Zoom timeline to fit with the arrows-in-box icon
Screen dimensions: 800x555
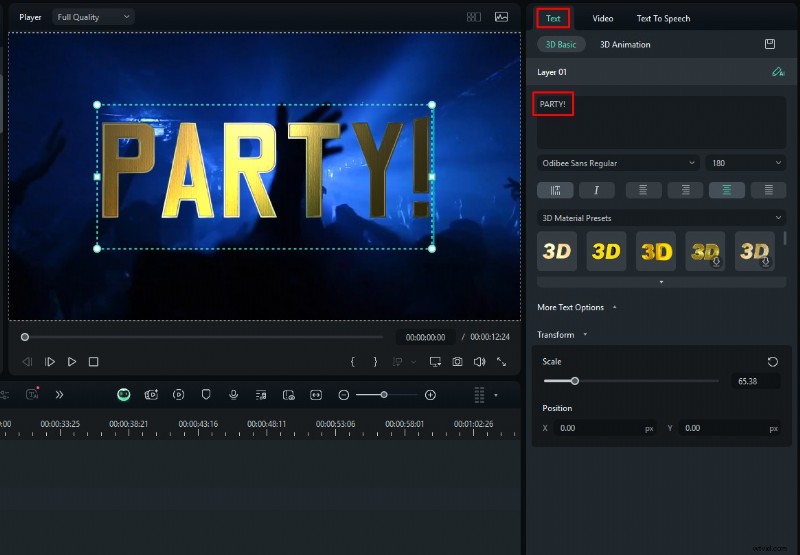tap(316, 395)
